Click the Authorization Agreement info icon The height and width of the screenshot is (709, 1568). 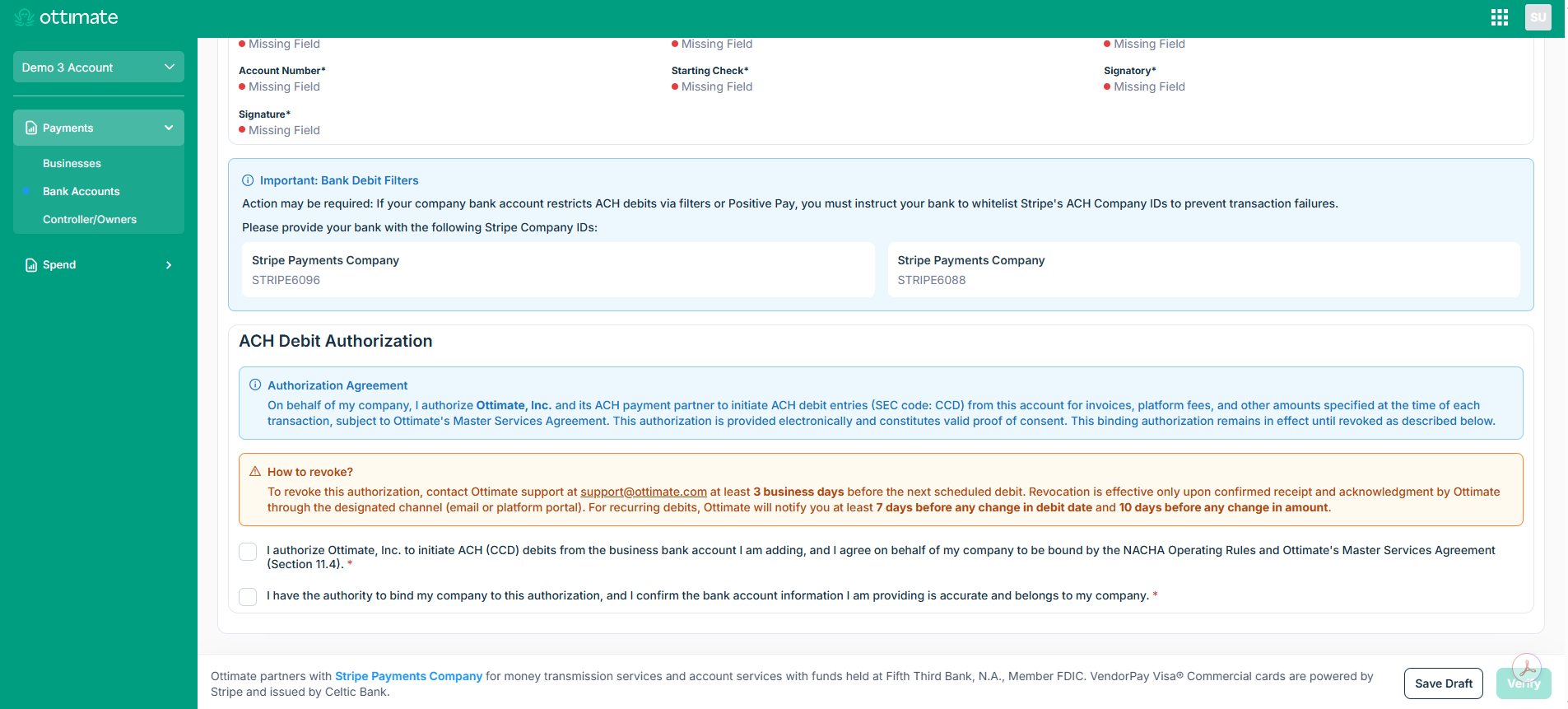coord(255,385)
